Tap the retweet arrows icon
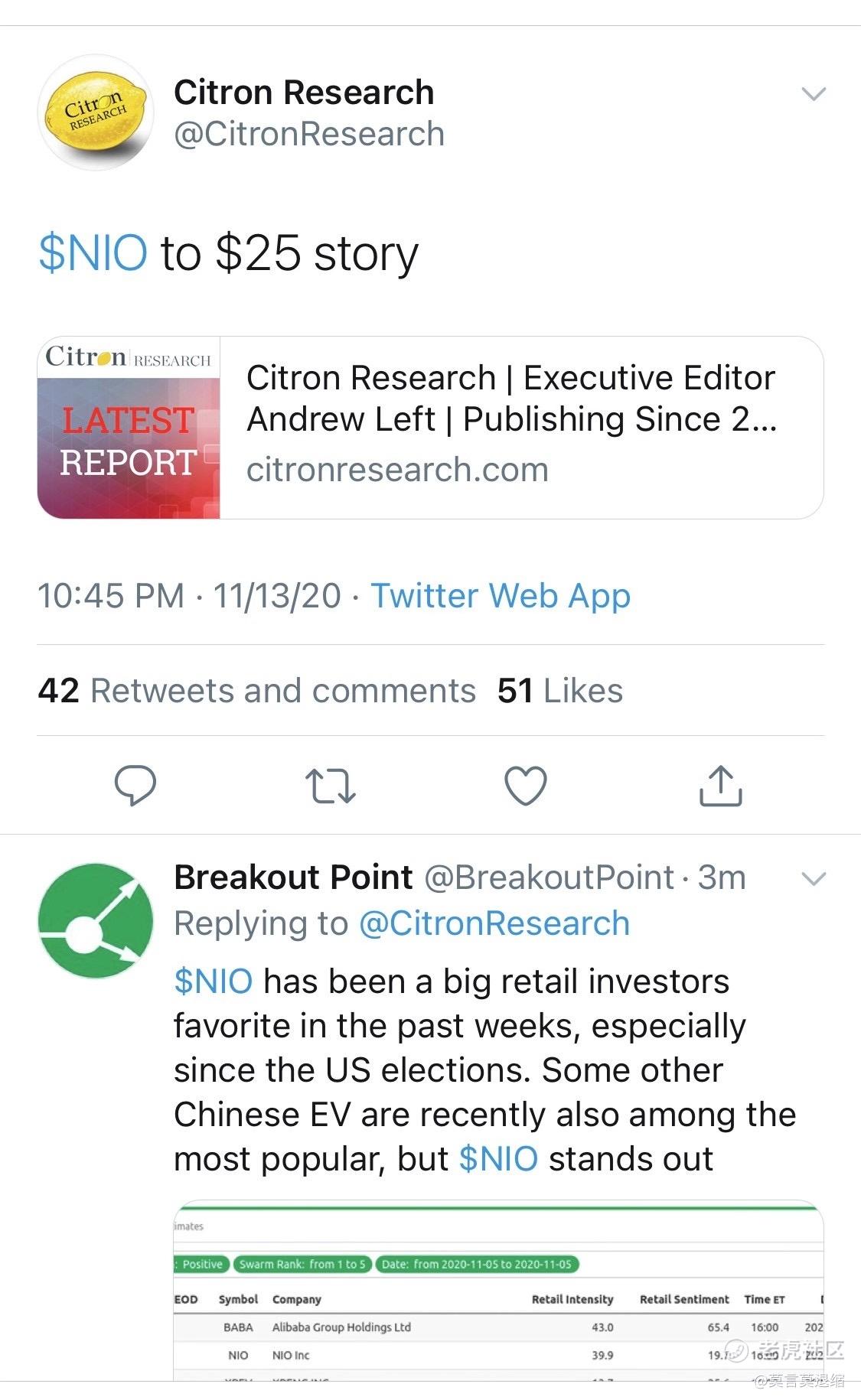 331,786
